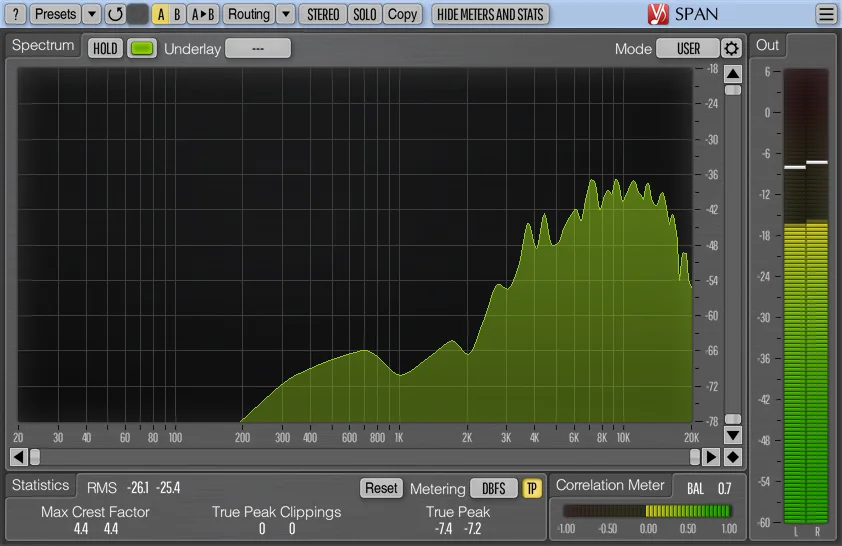
Task: Select the A state slot
Action: coord(161,14)
